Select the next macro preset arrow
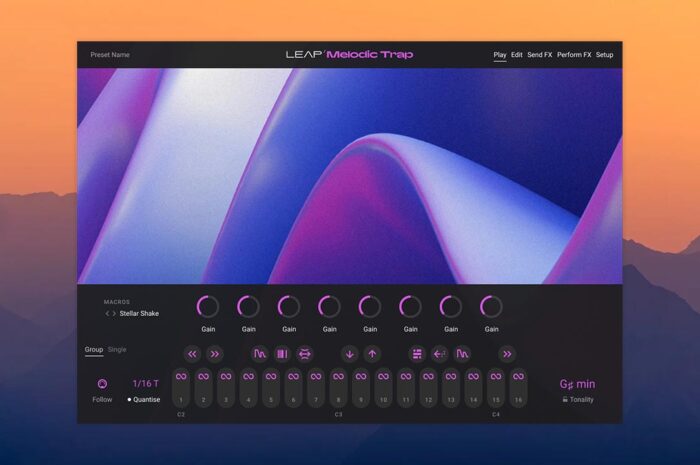Screen dimensions: 700x465 (114, 314)
